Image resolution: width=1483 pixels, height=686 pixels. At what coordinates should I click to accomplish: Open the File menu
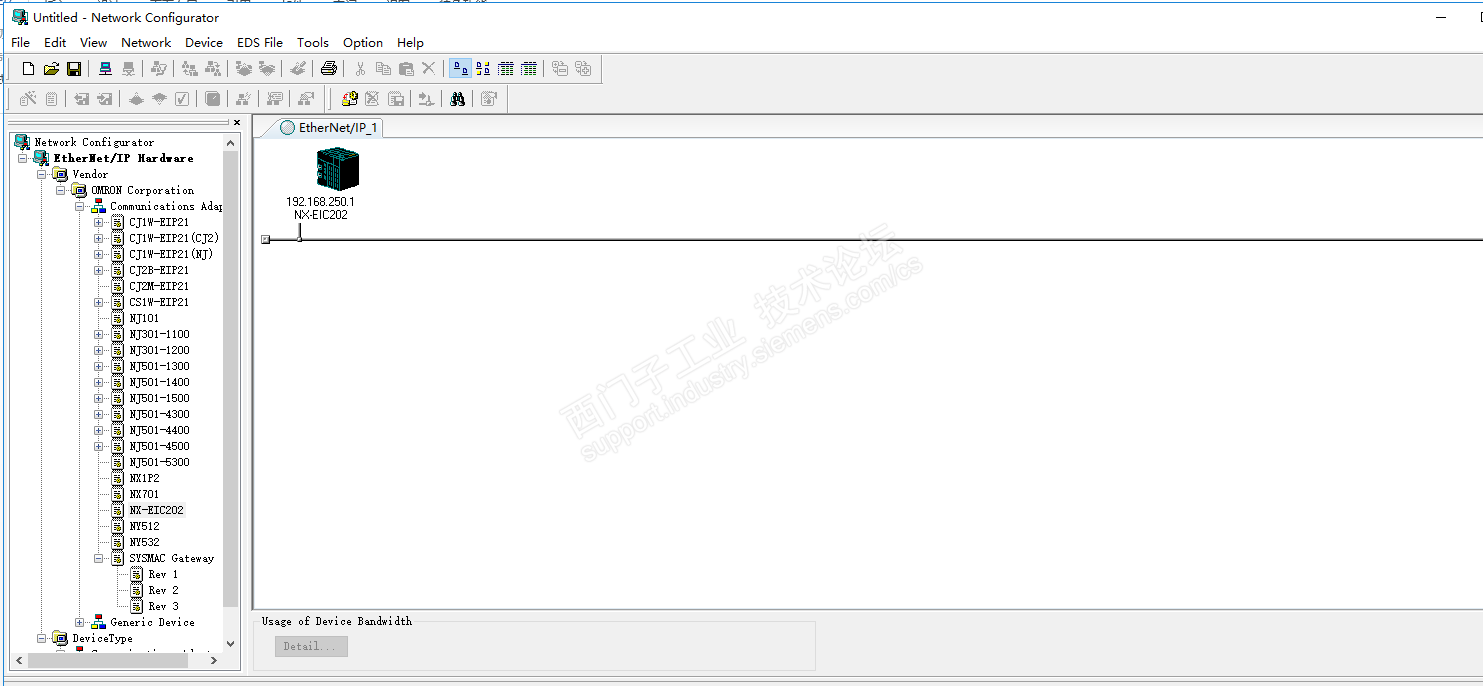[21, 43]
